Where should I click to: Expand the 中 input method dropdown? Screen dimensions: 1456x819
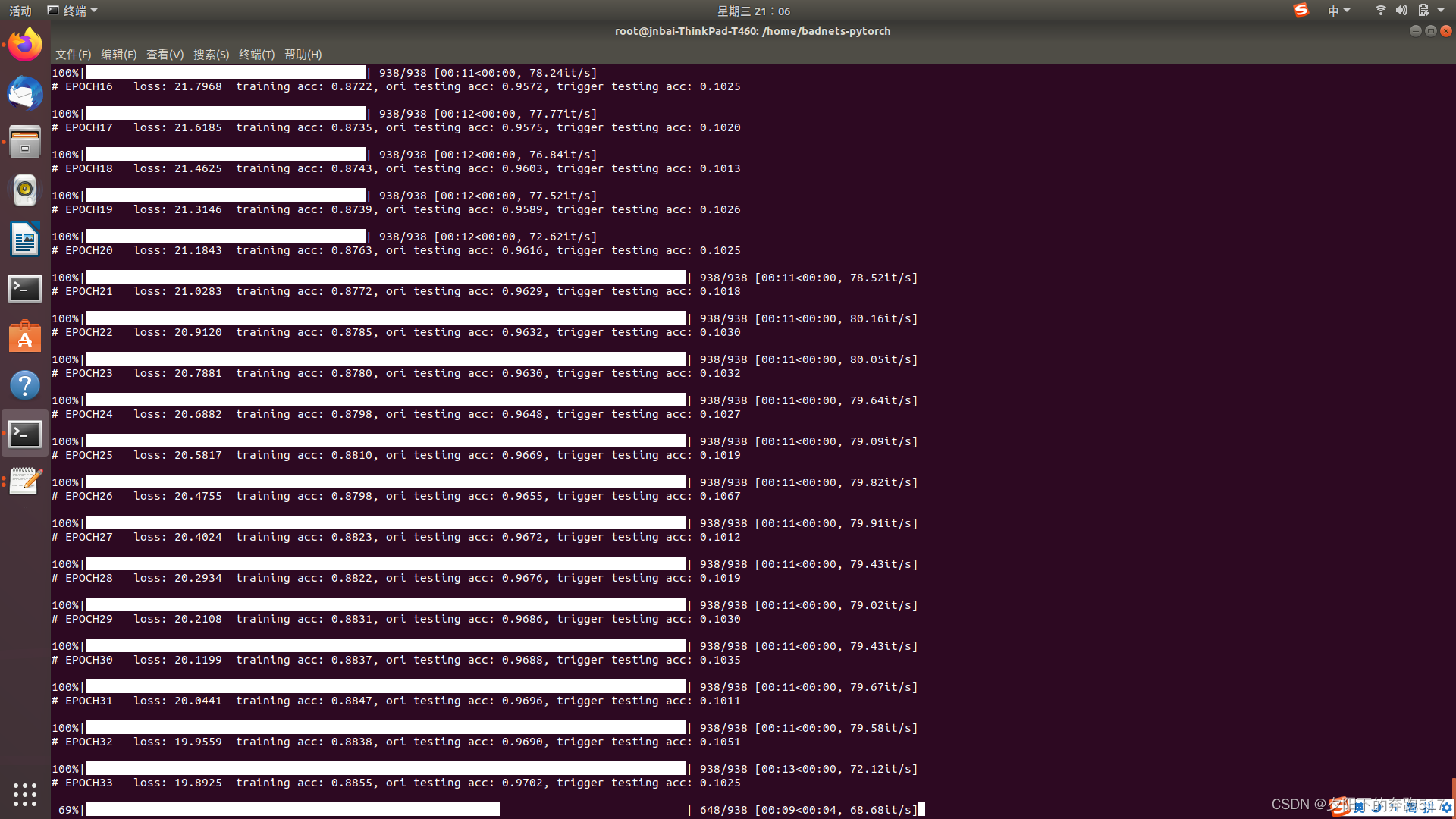click(1338, 11)
